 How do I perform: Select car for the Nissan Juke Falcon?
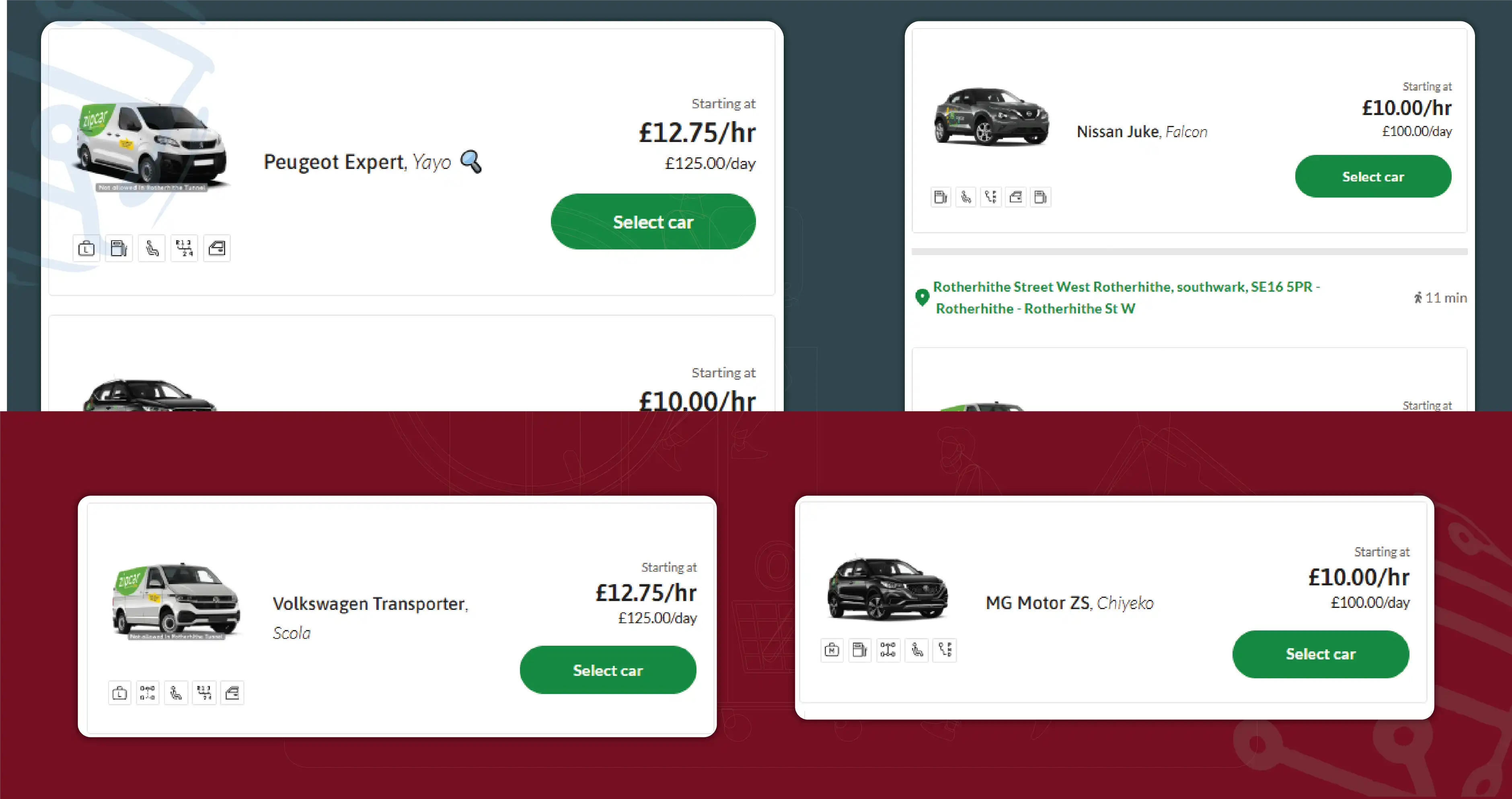coord(1373,175)
